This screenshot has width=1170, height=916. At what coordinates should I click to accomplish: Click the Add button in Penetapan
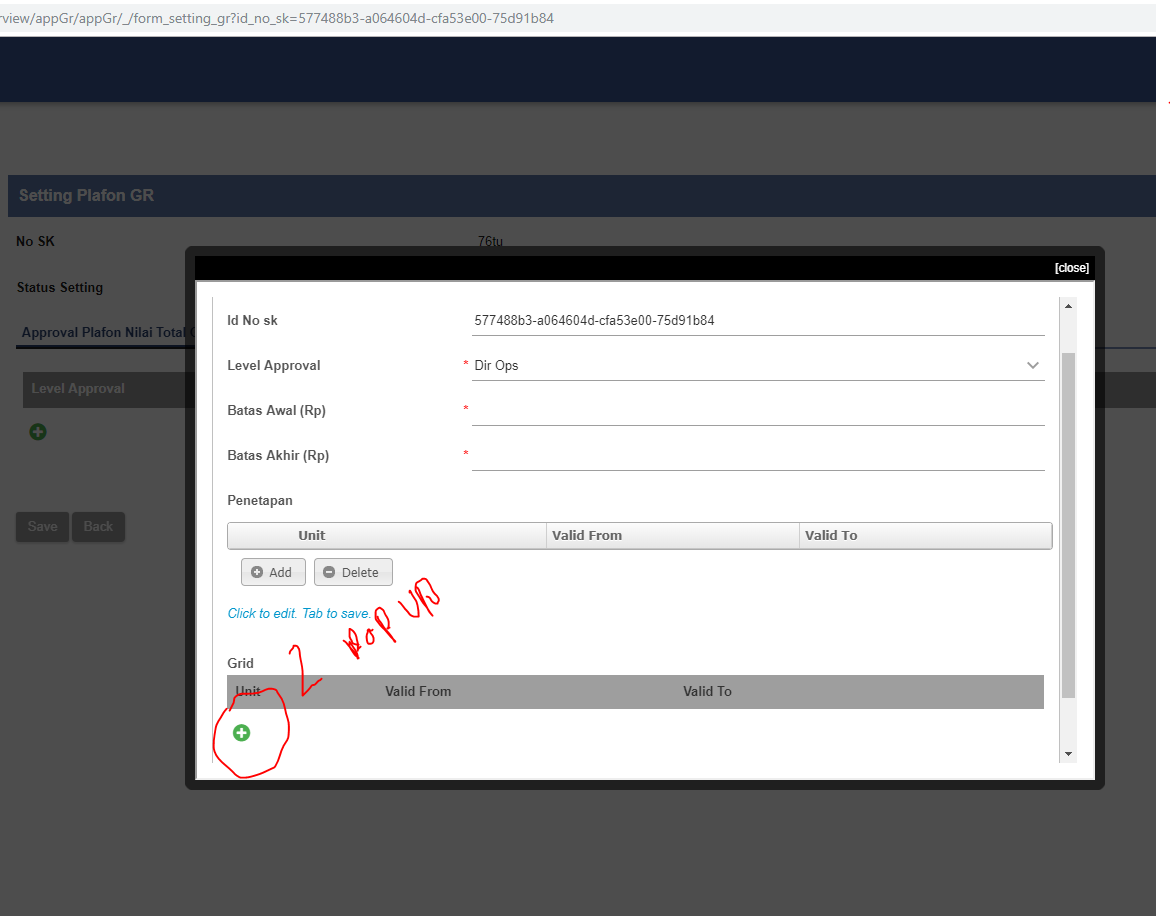(272, 572)
